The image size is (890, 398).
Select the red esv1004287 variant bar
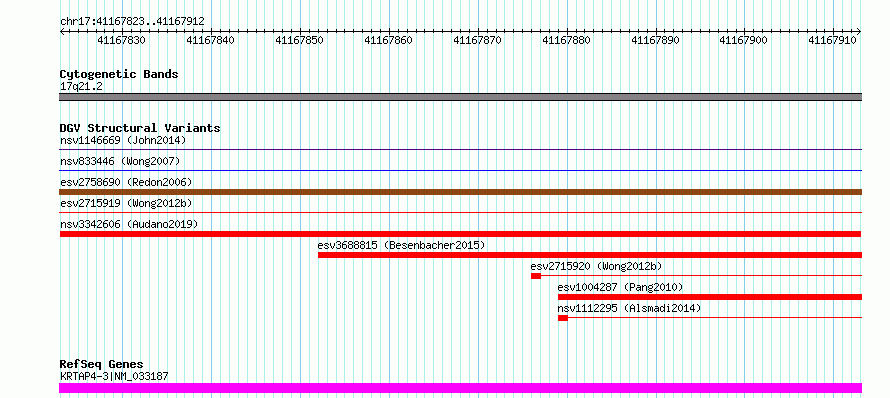[x=710, y=297]
